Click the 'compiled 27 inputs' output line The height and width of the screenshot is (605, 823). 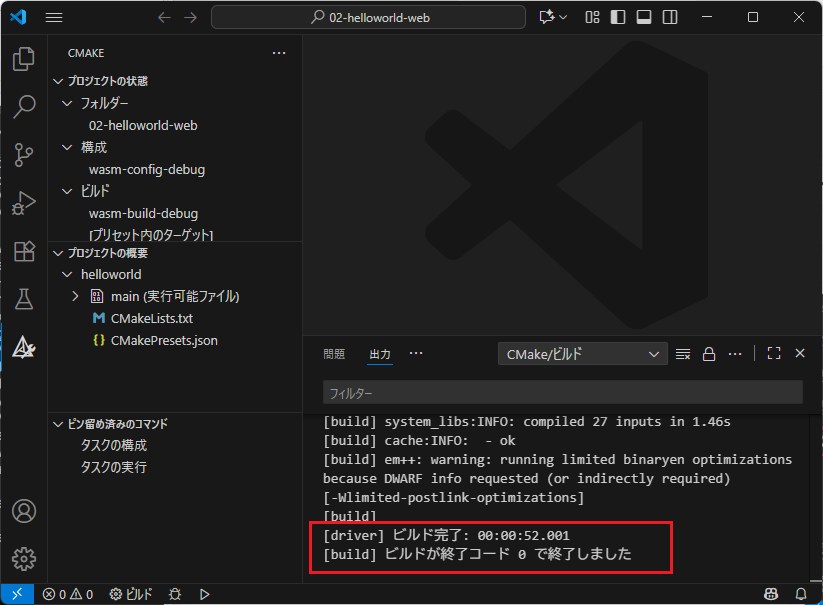click(x=527, y=422)
